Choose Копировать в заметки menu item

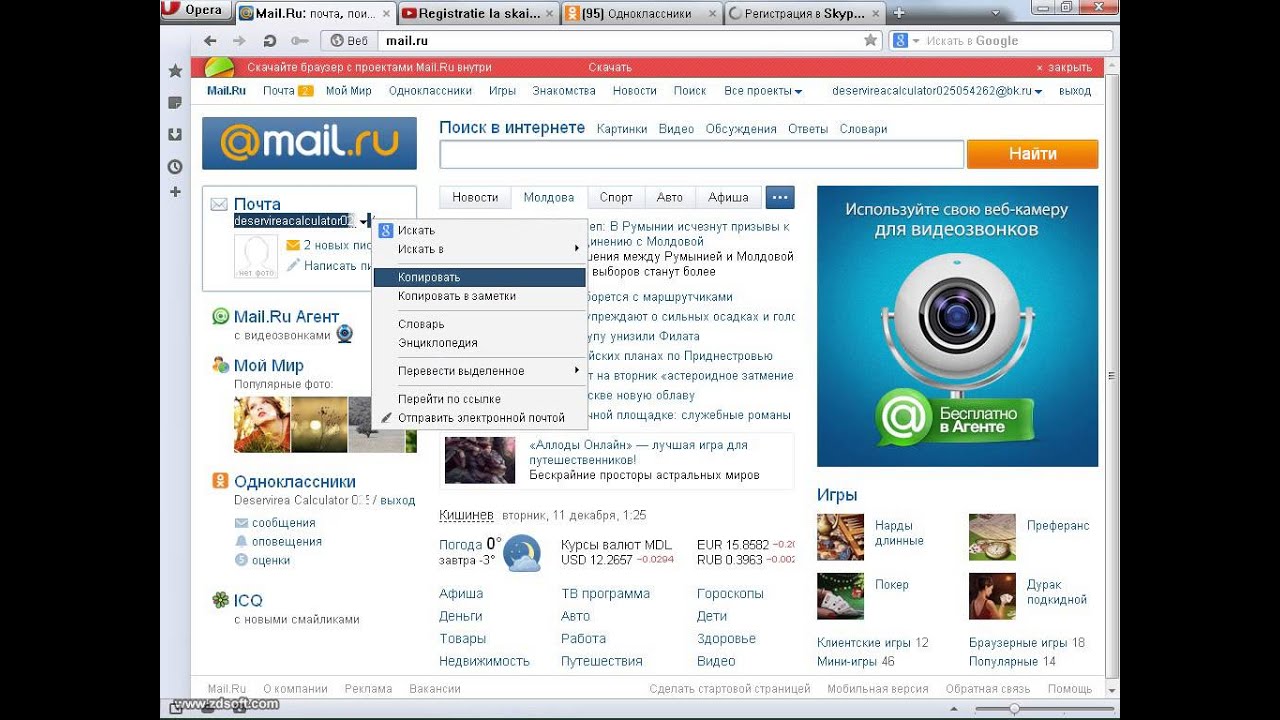(x=479, y=296)
